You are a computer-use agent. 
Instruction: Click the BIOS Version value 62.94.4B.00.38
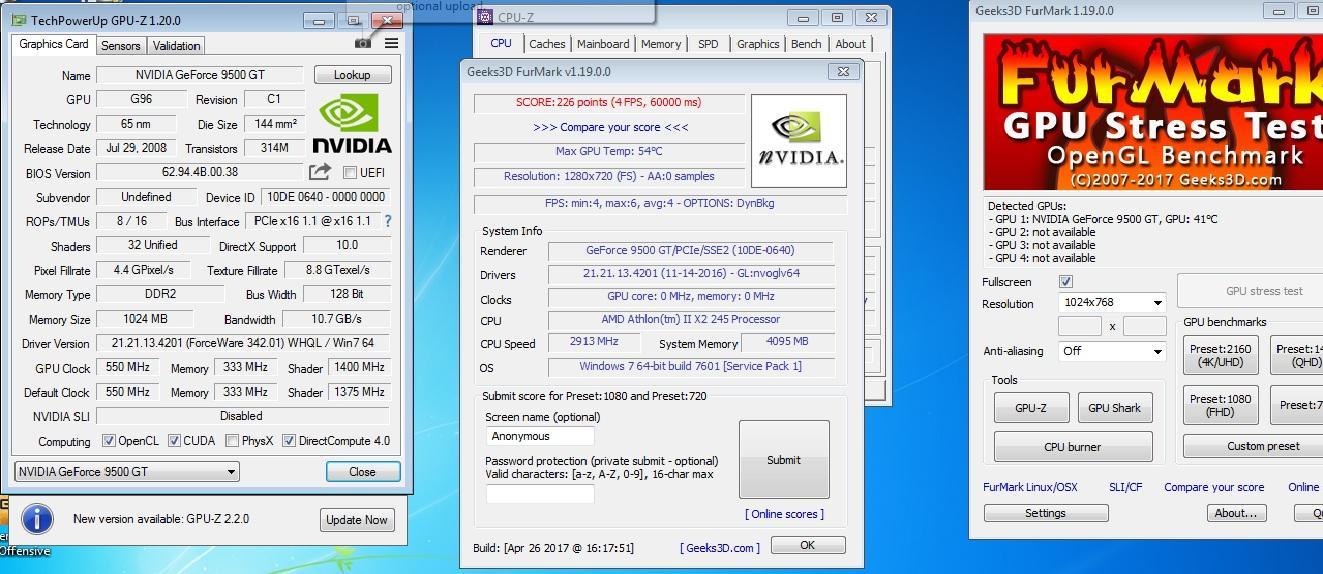click(200, 172)
